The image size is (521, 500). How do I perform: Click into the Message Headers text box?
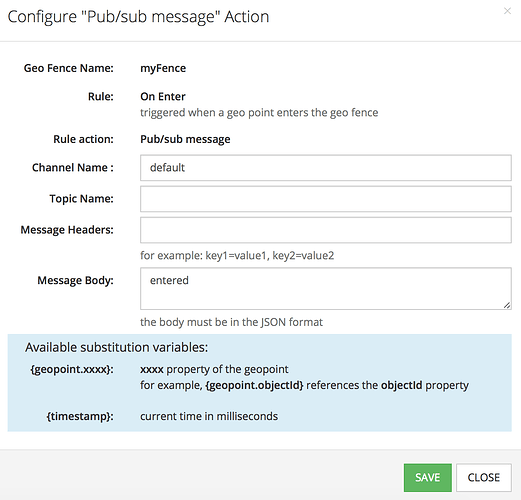click(x=326, y=230)
